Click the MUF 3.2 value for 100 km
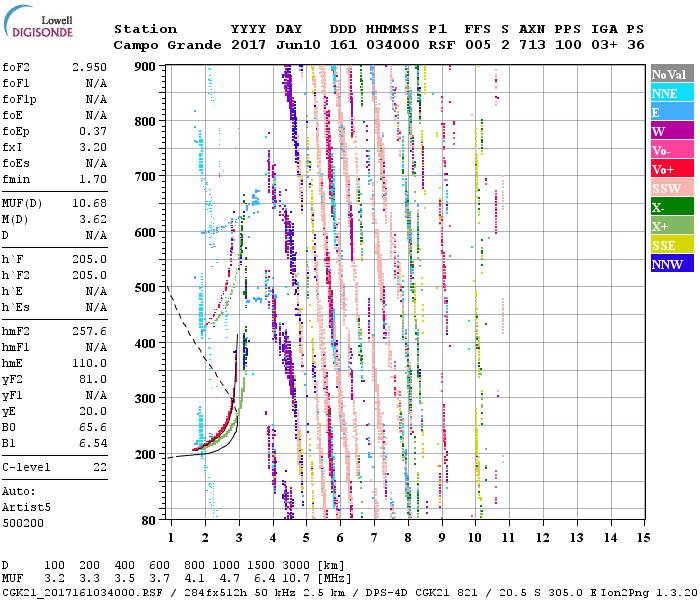The image size is (700, 600). [x=54, y=579]
